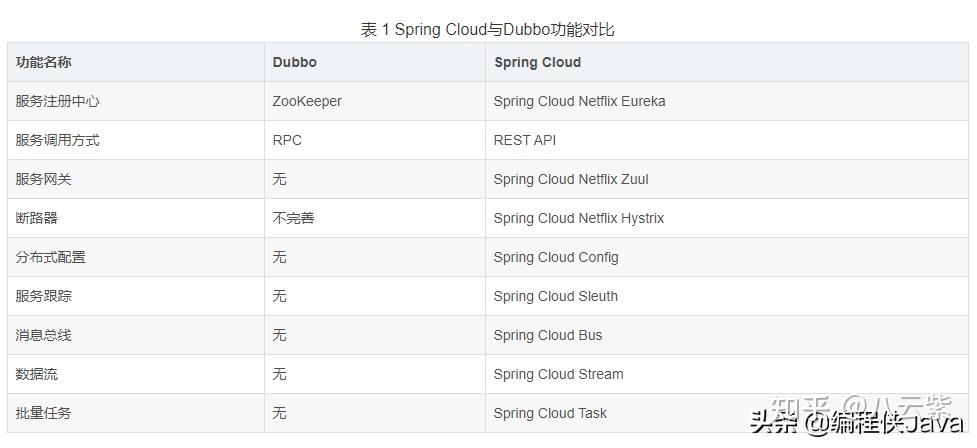The image size is (977, 448).
Task: Click the Spring Cloud Sleuth cell
Action: pyautogui.click(x=556, y=296)
